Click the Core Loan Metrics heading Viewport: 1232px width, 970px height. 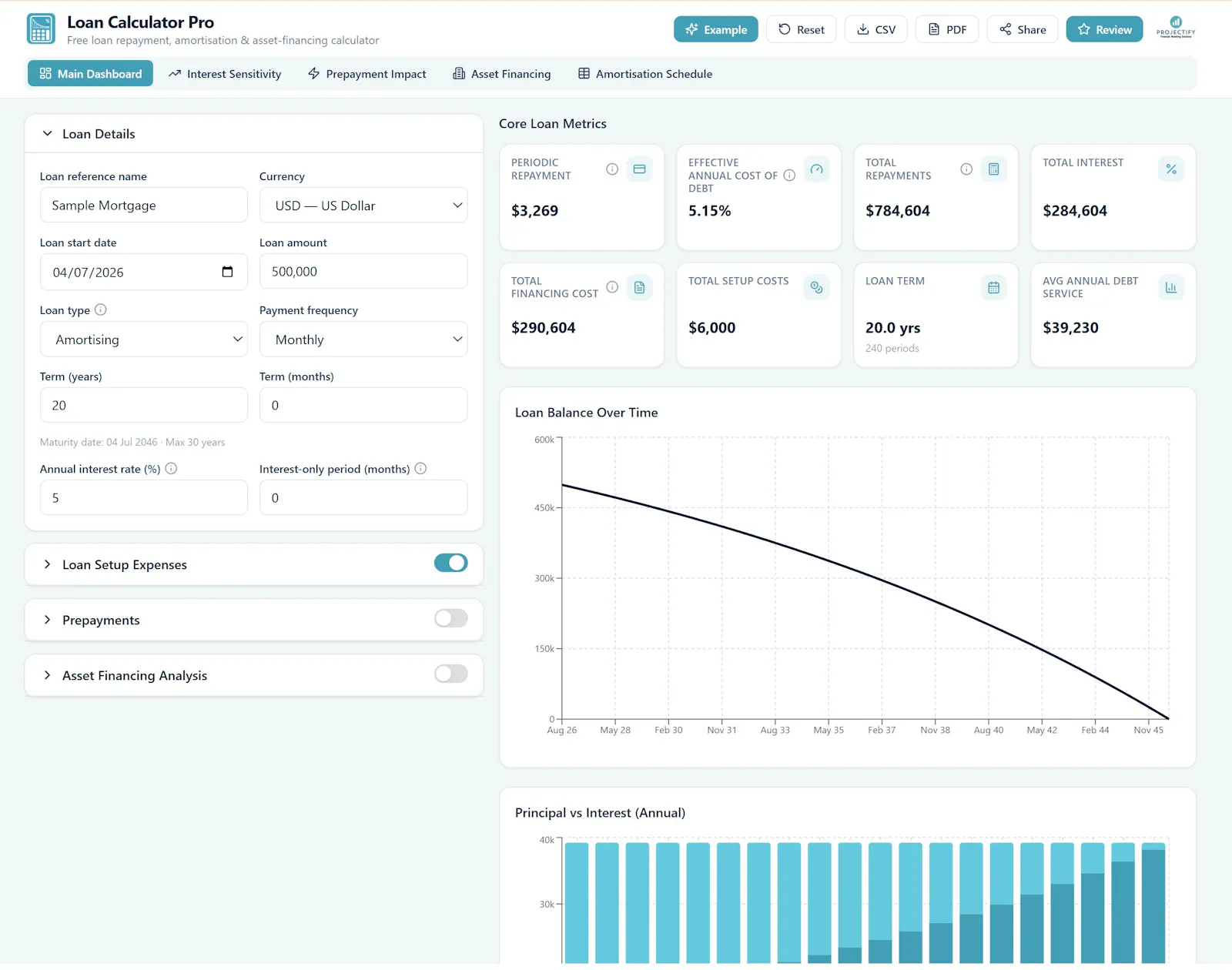coord(553,124)
